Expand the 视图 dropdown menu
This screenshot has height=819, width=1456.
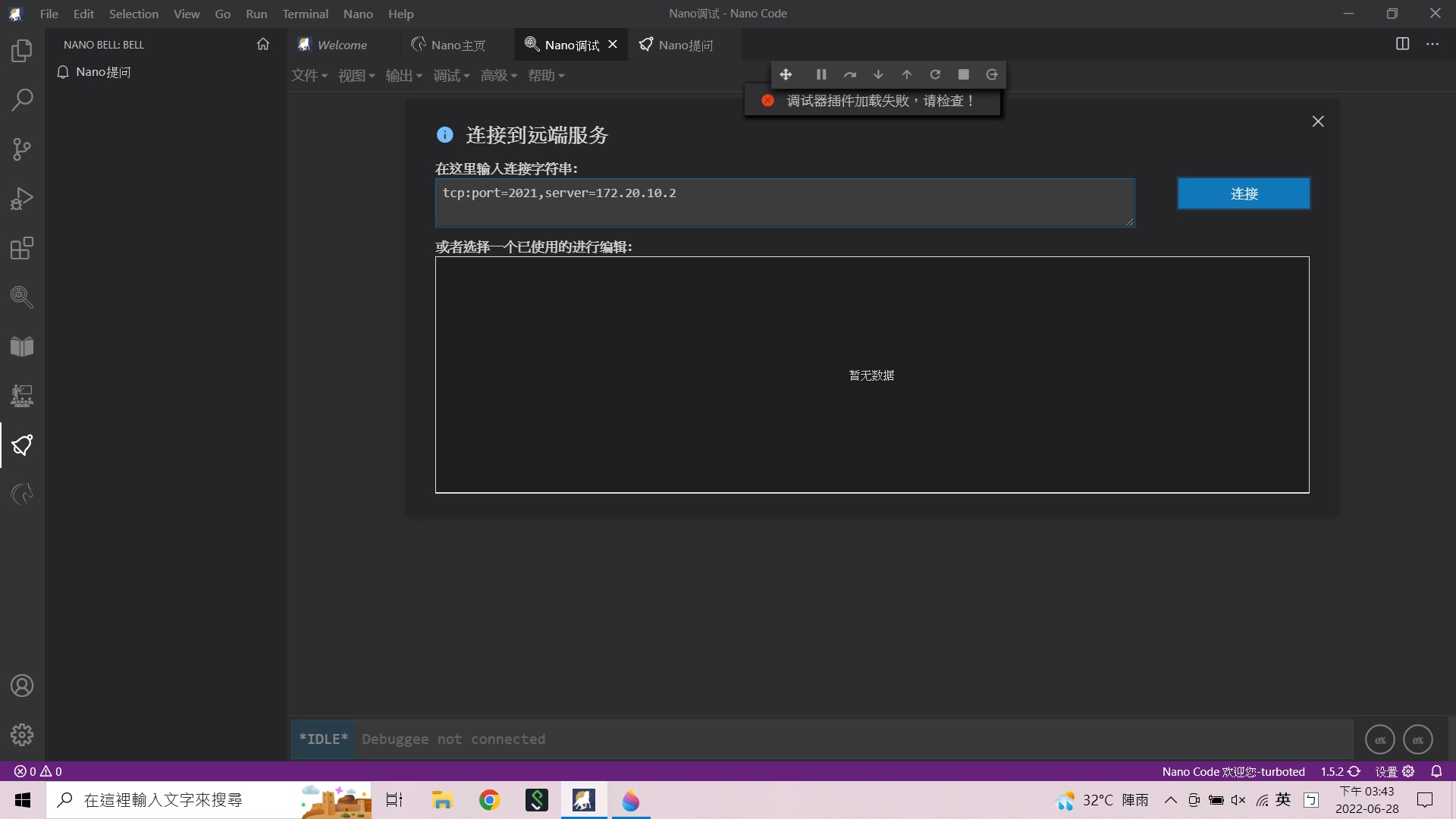356,76
